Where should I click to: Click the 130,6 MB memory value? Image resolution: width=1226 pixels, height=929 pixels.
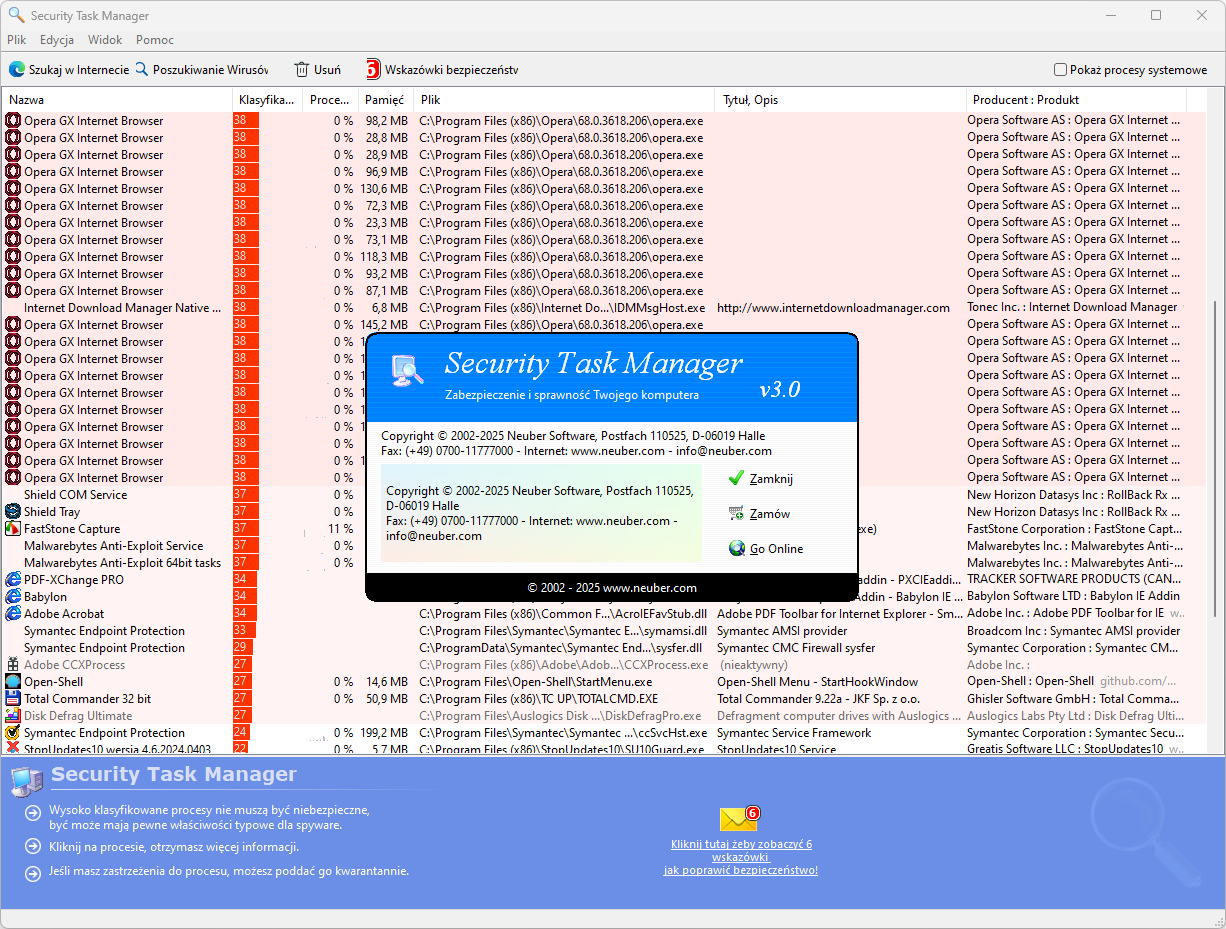(384, 189)
